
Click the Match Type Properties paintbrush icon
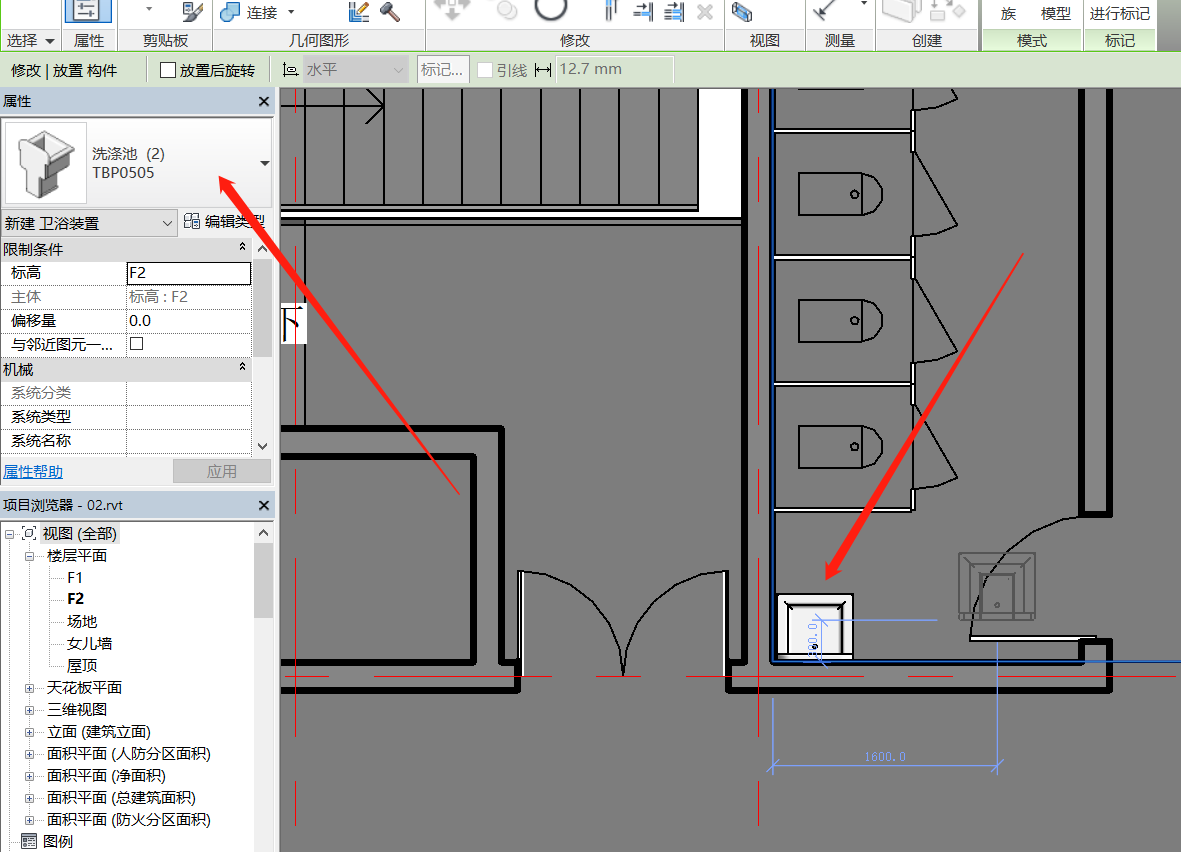coord(192,12)
